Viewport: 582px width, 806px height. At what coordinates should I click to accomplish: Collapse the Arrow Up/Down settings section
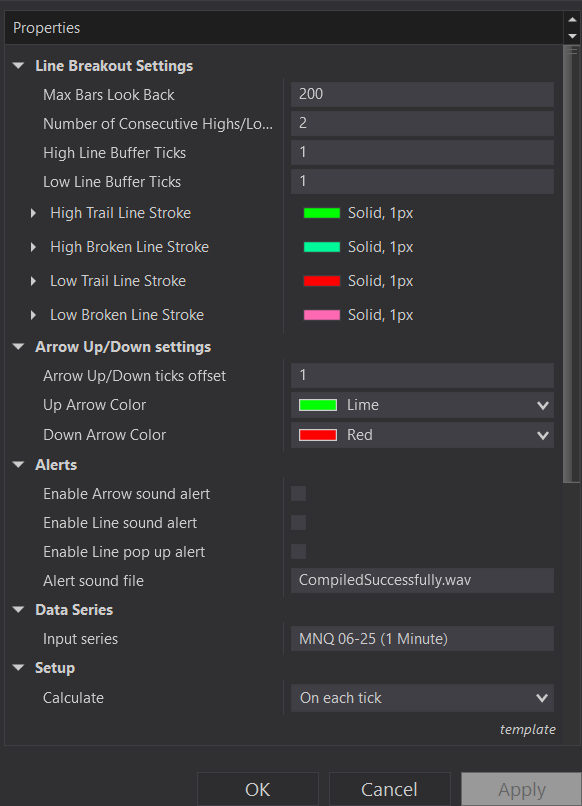[x=19, y=347]
